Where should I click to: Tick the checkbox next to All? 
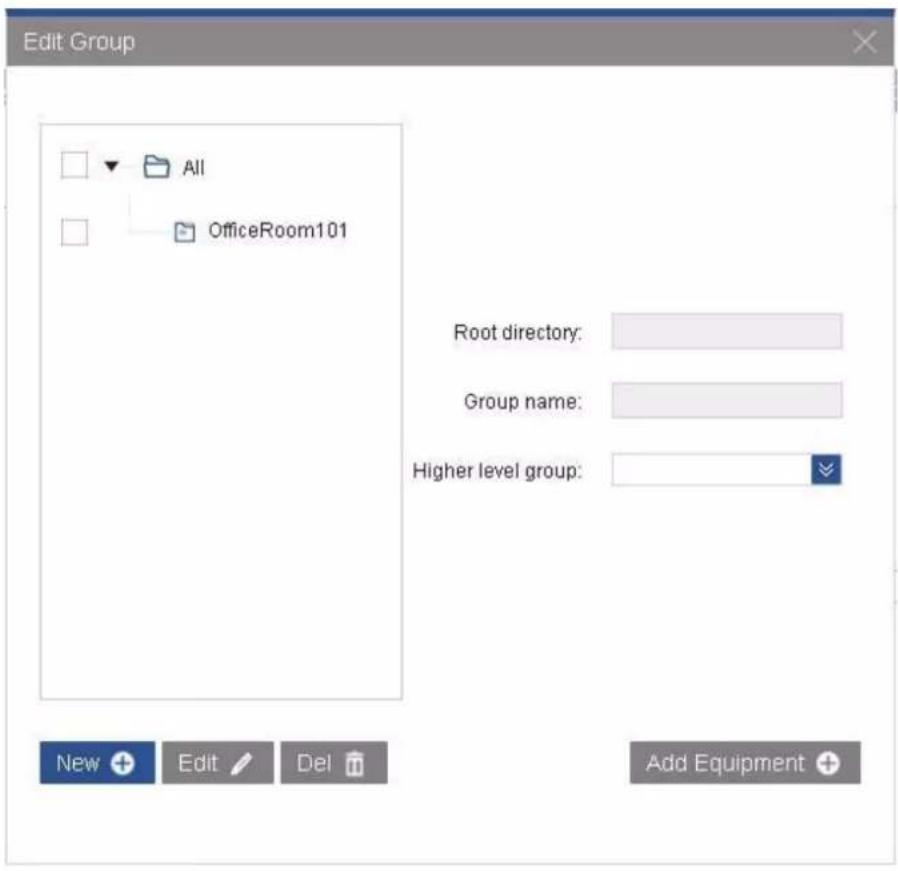pos(74,165)
